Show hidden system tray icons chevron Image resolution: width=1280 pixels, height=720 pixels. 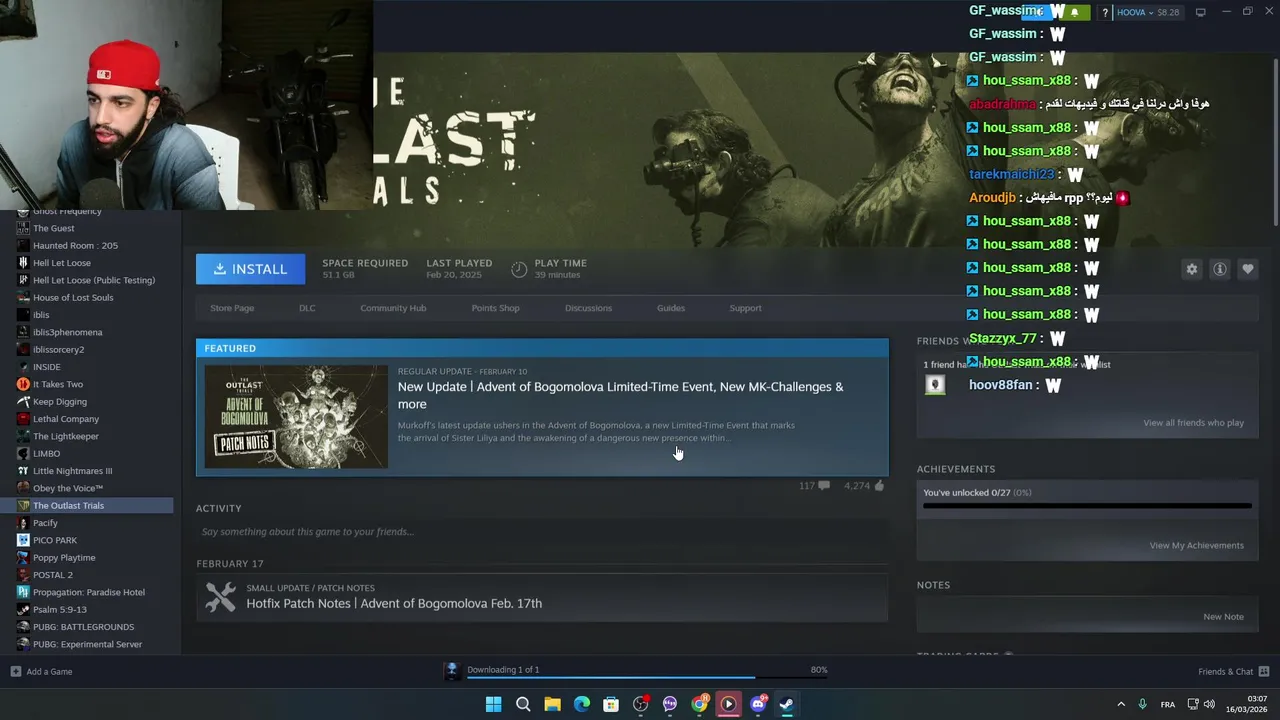click(1120, 704)
